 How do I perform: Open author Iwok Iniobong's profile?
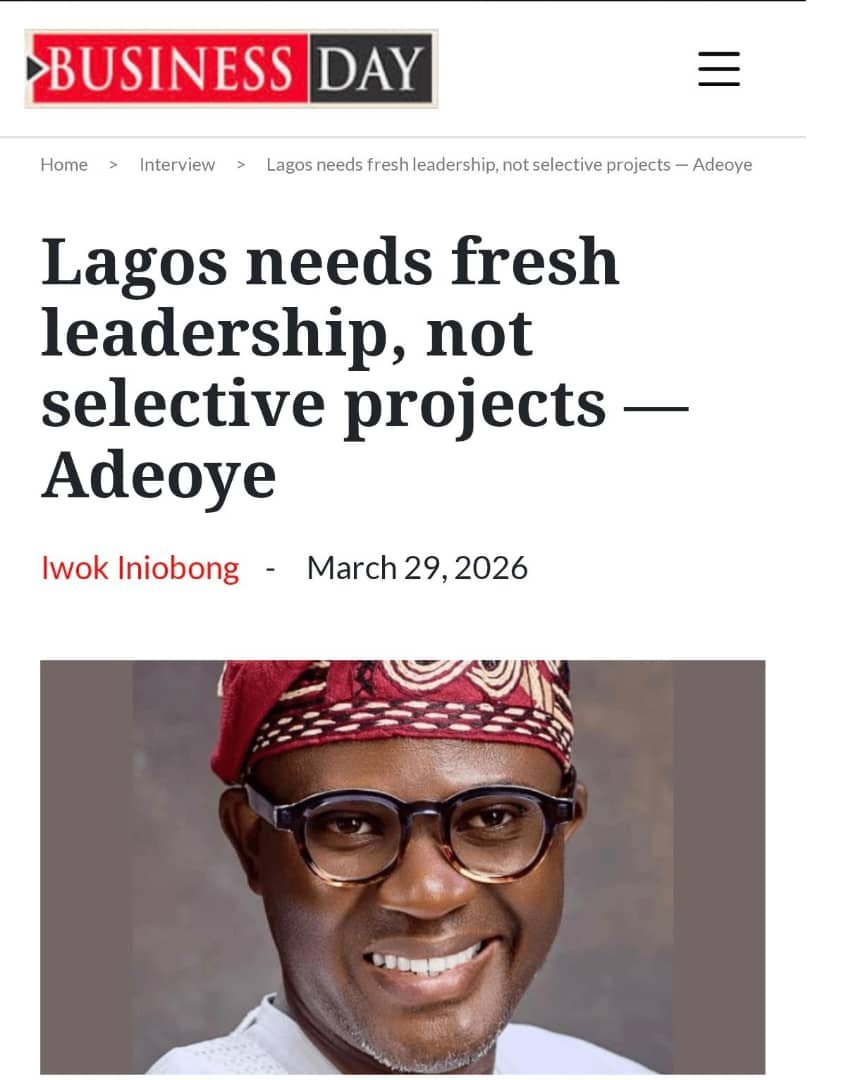[139, 567]
